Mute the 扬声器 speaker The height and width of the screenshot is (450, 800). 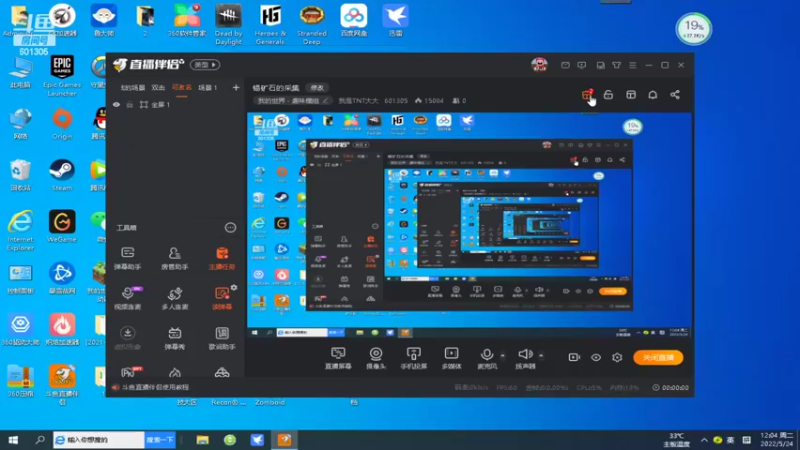pyautogui.click(x=525, y=358)
